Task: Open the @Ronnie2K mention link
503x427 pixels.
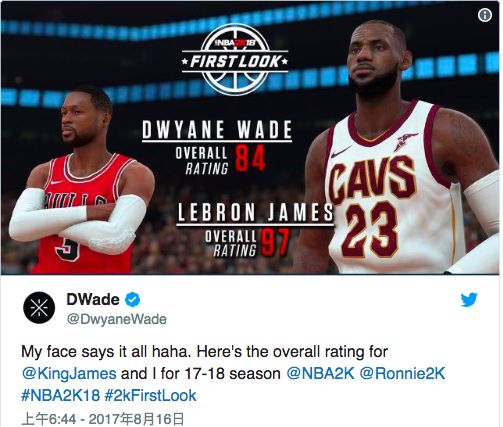Action: [x=402, y=373]
